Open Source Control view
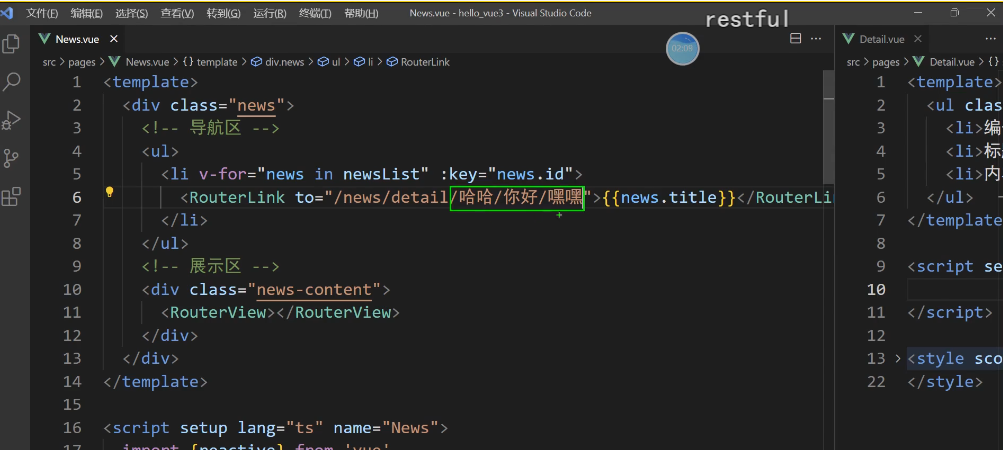This screenshot has height=450, width=1003. pos(11,158)
